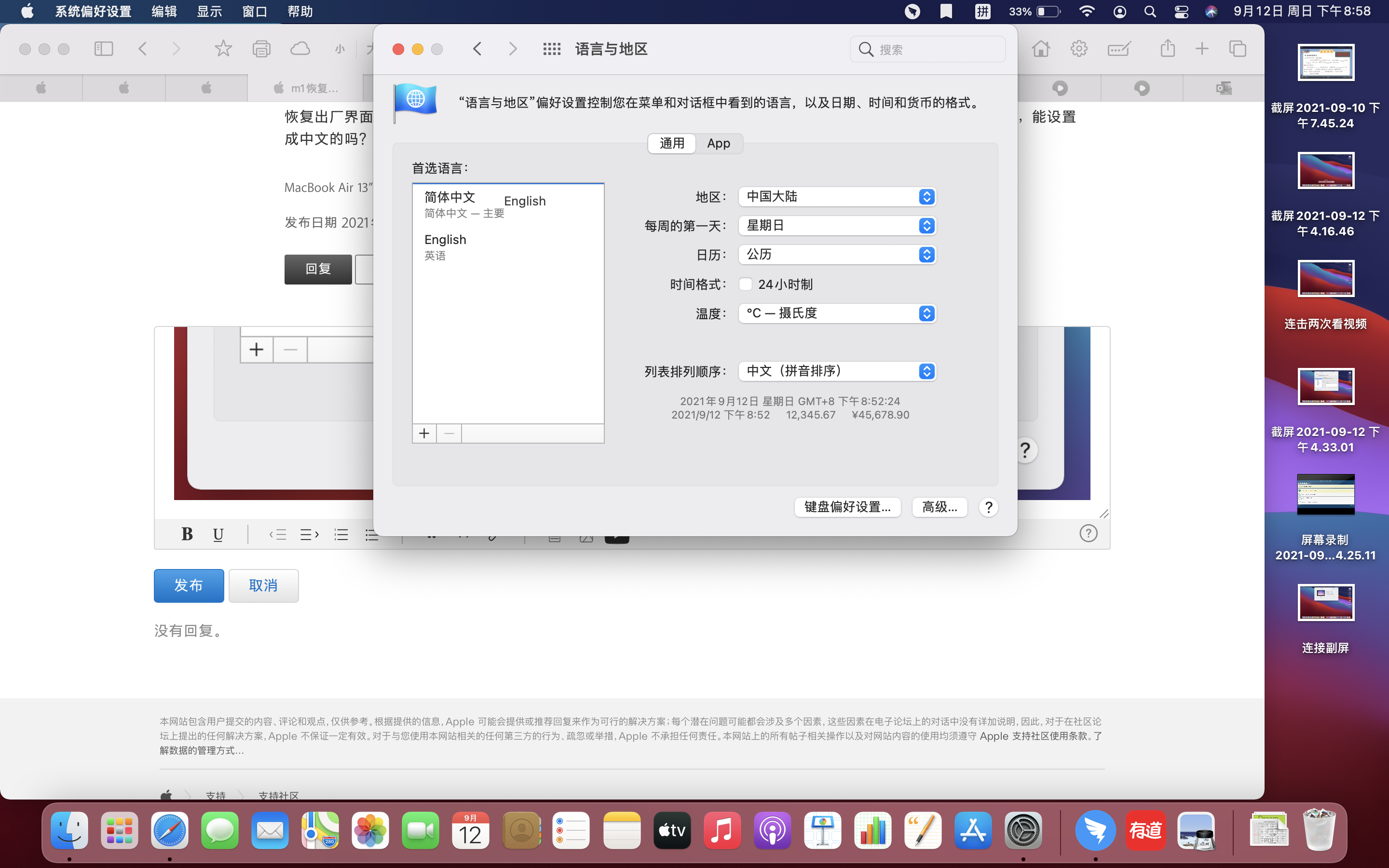Click the Bold formatting icon in editor
The width and height of the screenshot is (1389, 868).
tap(187, 534)
